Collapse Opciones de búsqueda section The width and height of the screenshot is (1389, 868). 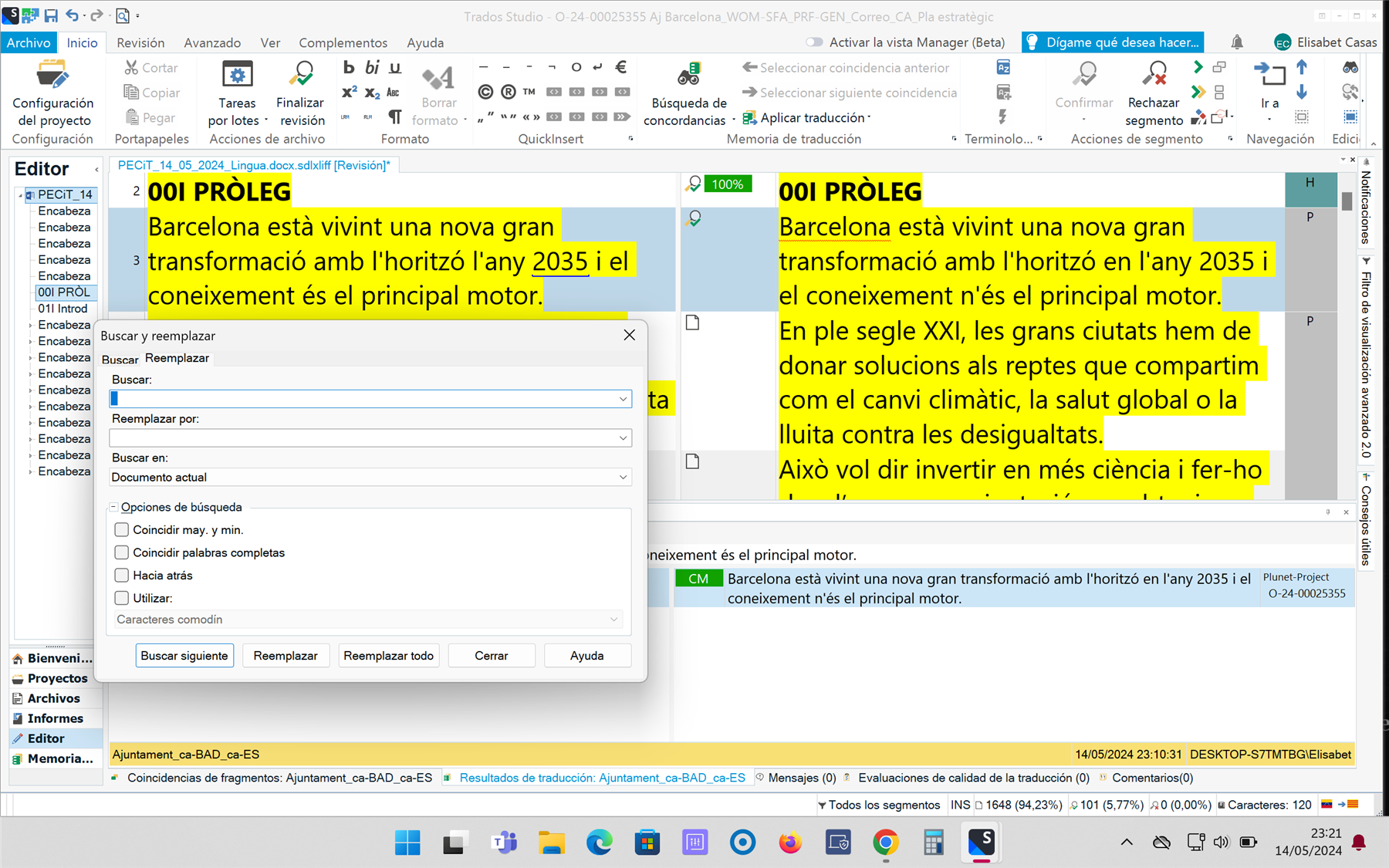click(x=113, y=507)
